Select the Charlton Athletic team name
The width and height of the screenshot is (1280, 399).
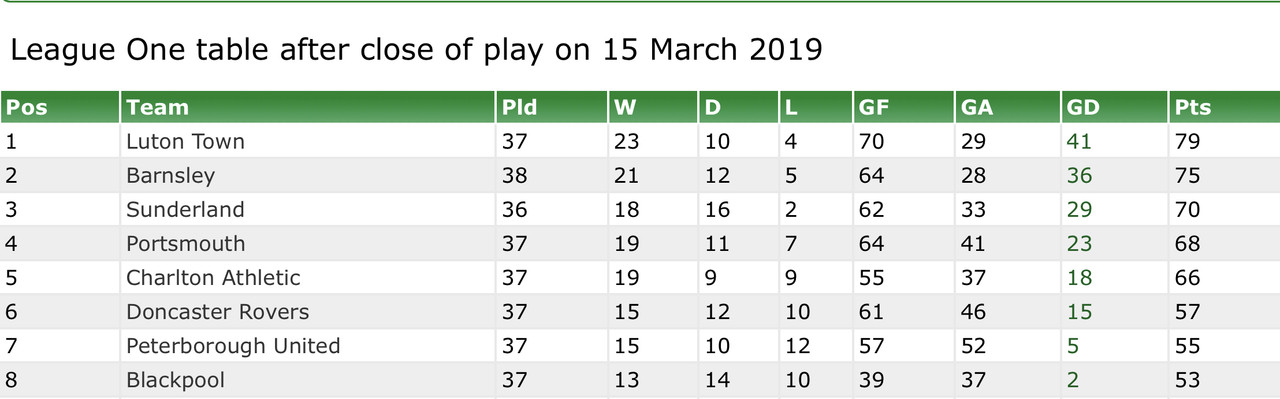pyautogui.click(x=213, y=278)
